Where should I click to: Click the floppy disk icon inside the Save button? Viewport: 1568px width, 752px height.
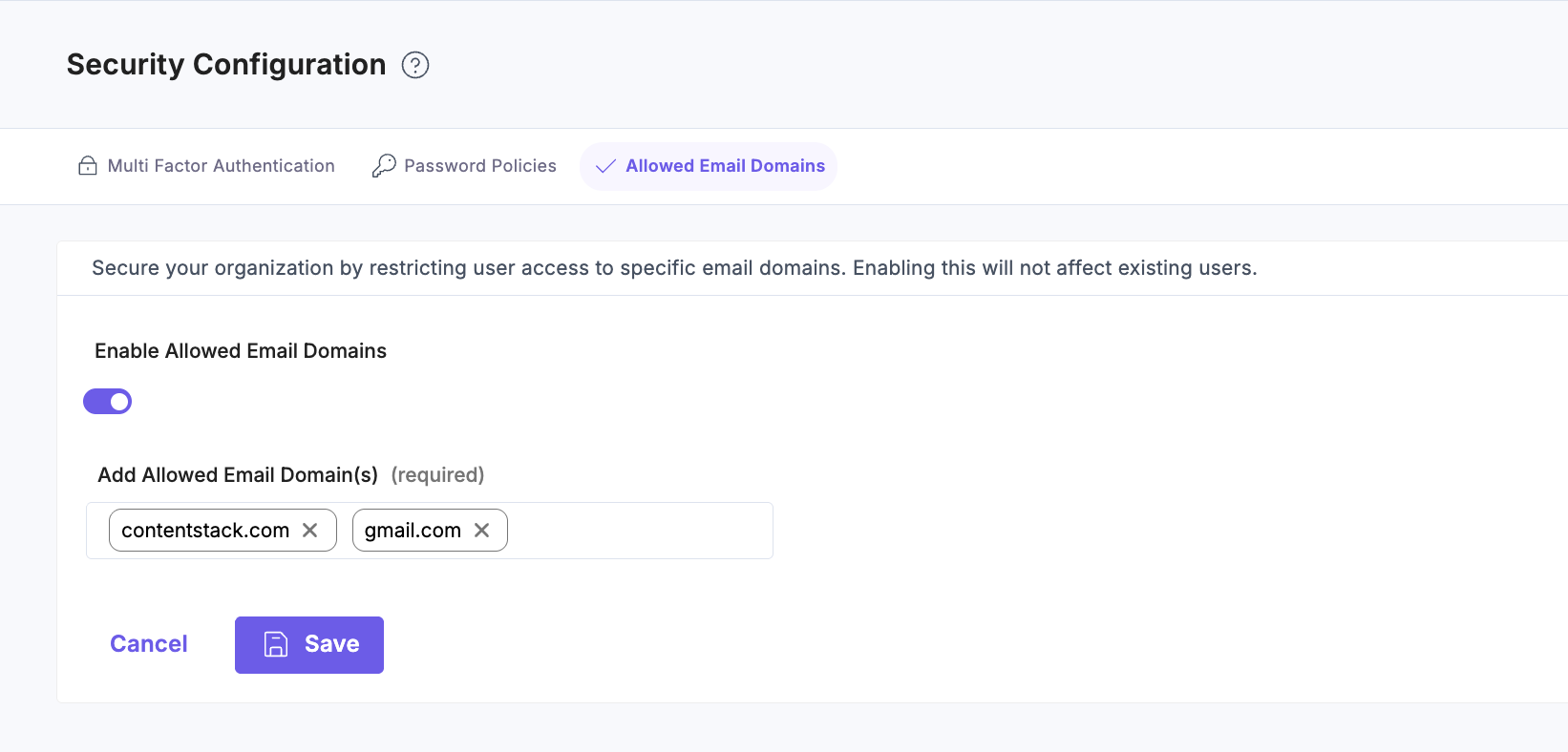pyautogui.click(x=277, y=644)
